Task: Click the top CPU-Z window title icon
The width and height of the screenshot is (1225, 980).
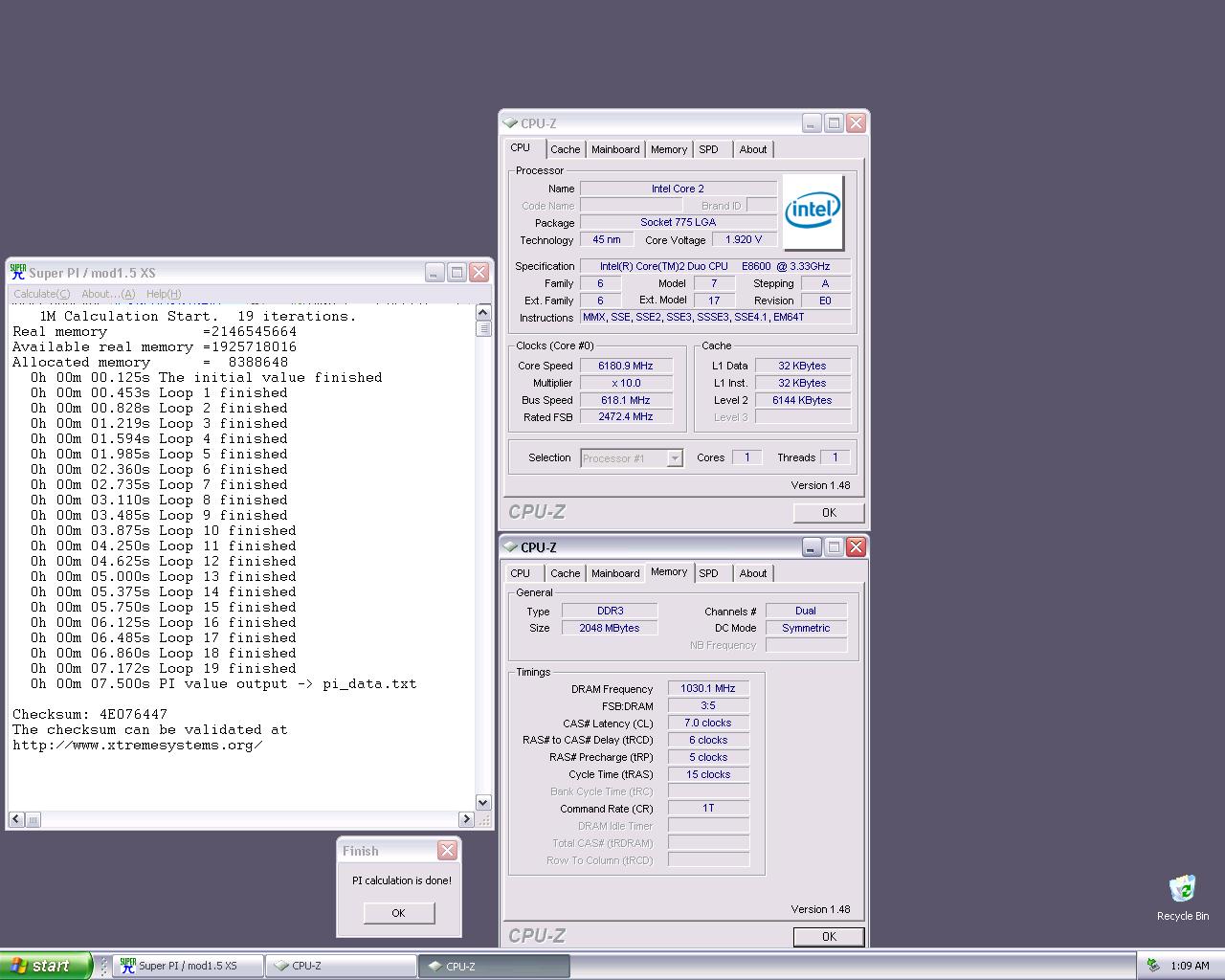Action: coord(510,123)
